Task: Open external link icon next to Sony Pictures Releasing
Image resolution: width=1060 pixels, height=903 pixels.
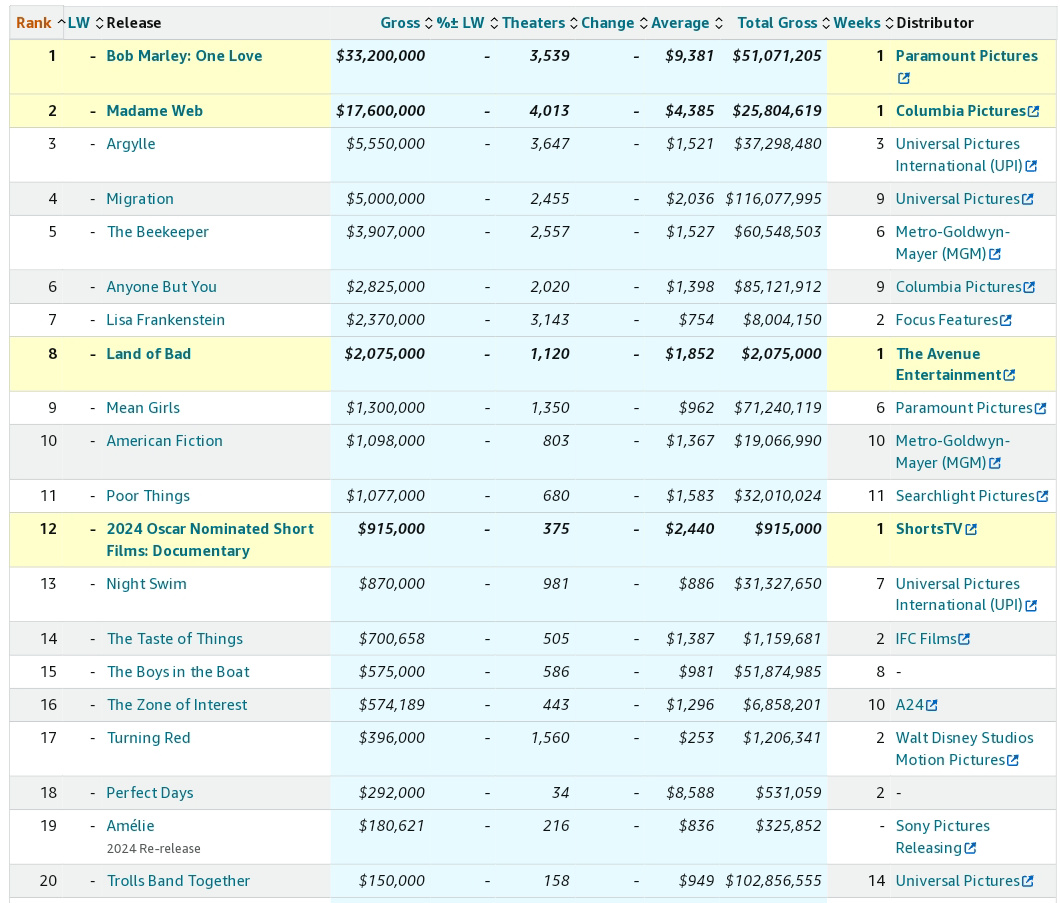Action: pyautogui.click(x=970, y=848)
